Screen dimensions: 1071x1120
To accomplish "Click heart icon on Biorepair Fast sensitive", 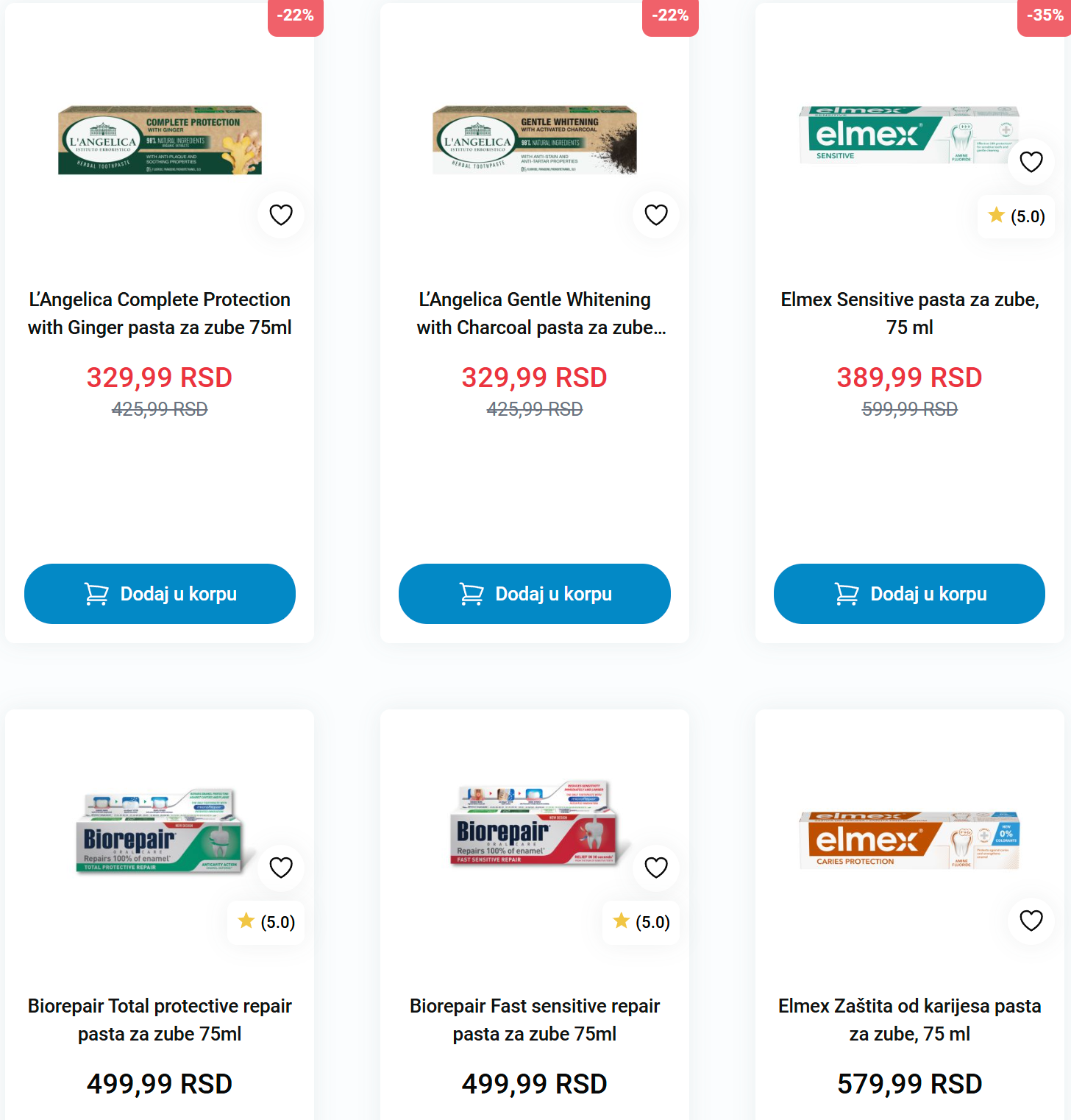I will 656,868.
